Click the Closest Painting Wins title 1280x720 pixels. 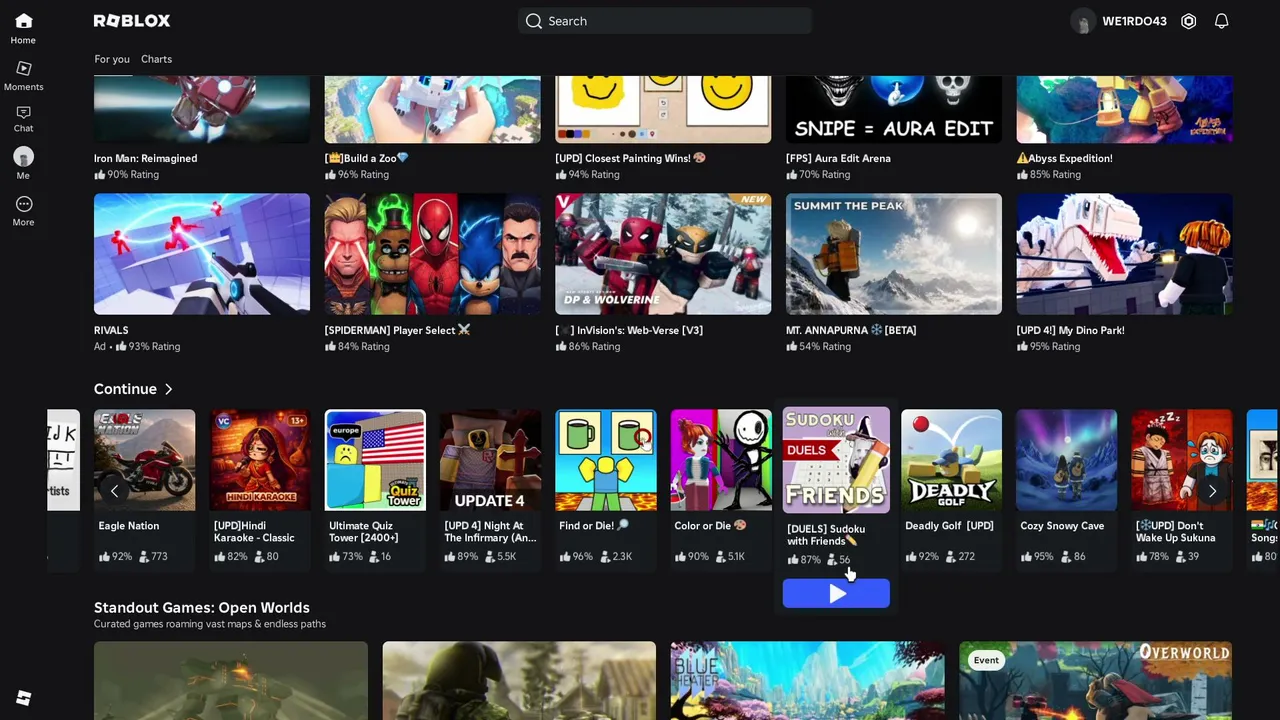(x=631, y=158)
